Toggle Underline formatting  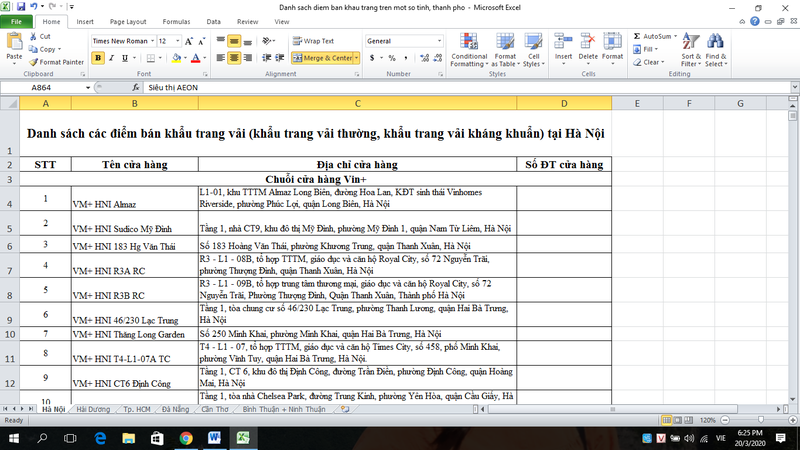(125, 58)
